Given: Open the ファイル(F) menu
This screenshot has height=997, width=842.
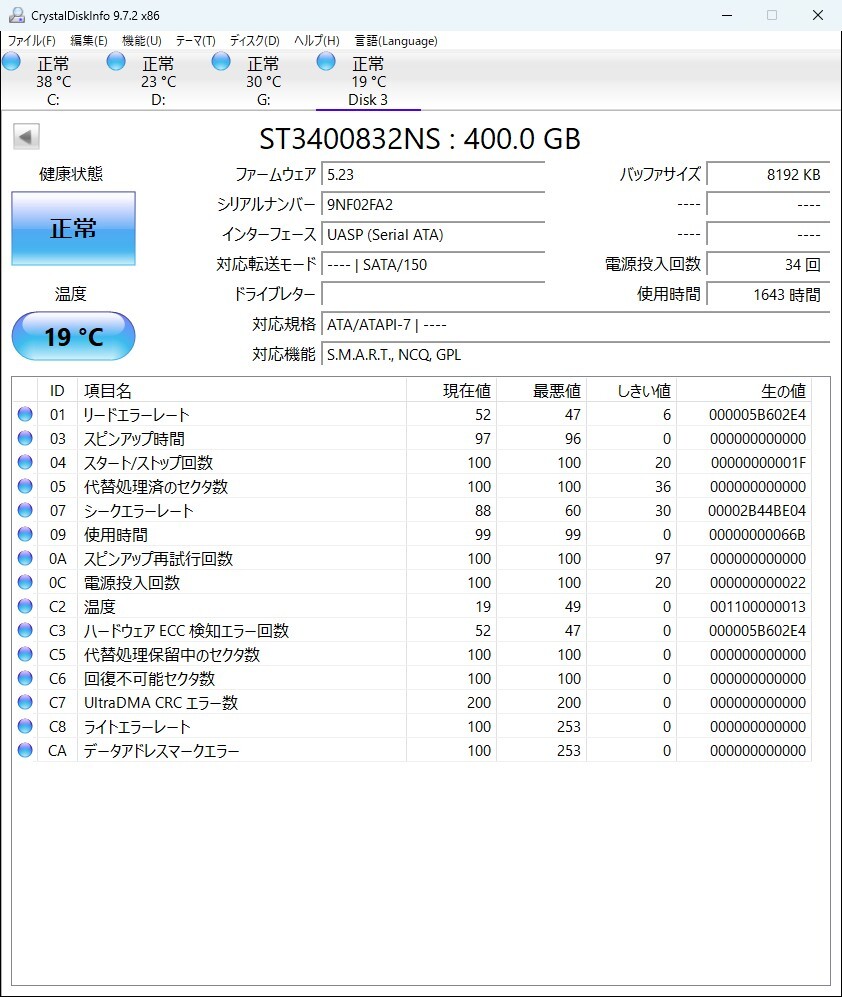Looking at the screenshot, I should coord(32,41).
